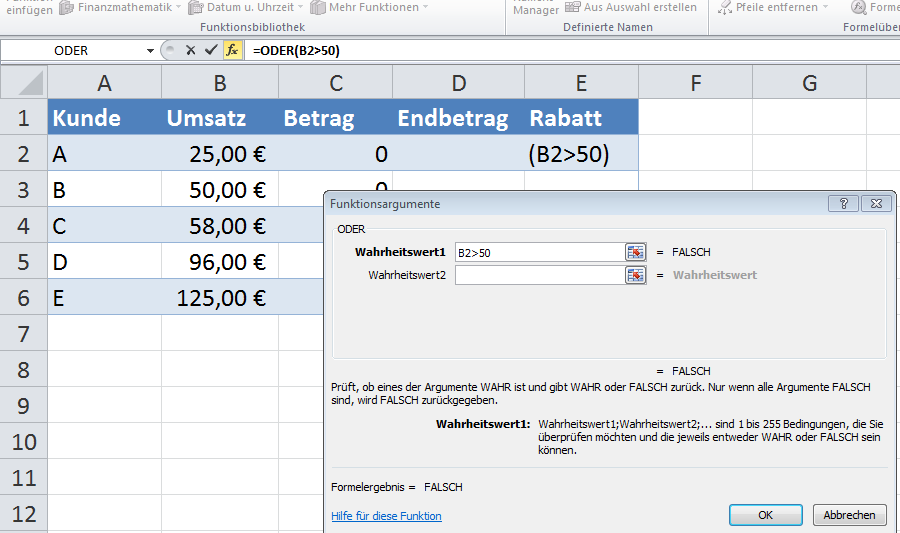Select column B header

coord(219,82)
